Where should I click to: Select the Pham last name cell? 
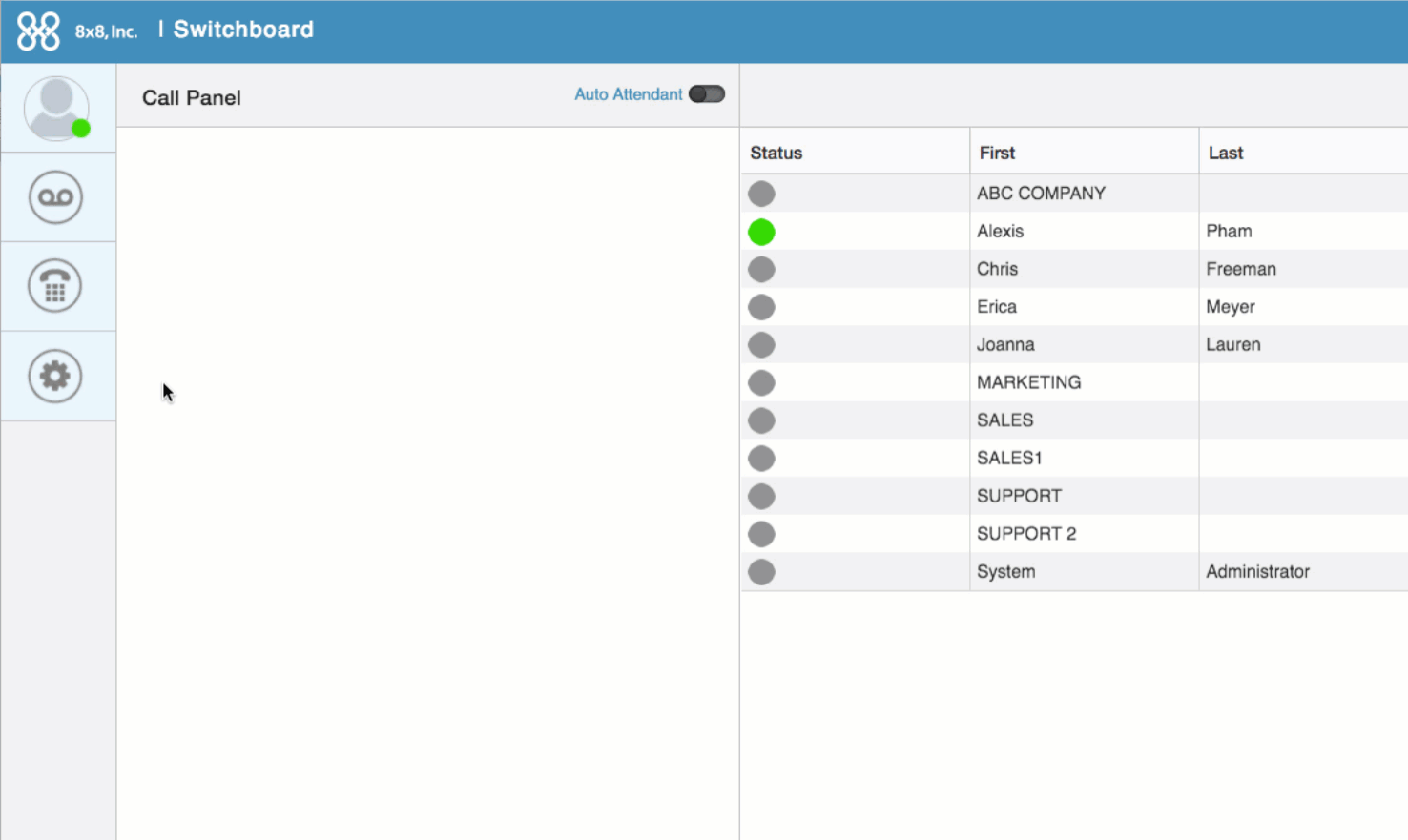click(x=1229, y=232)
